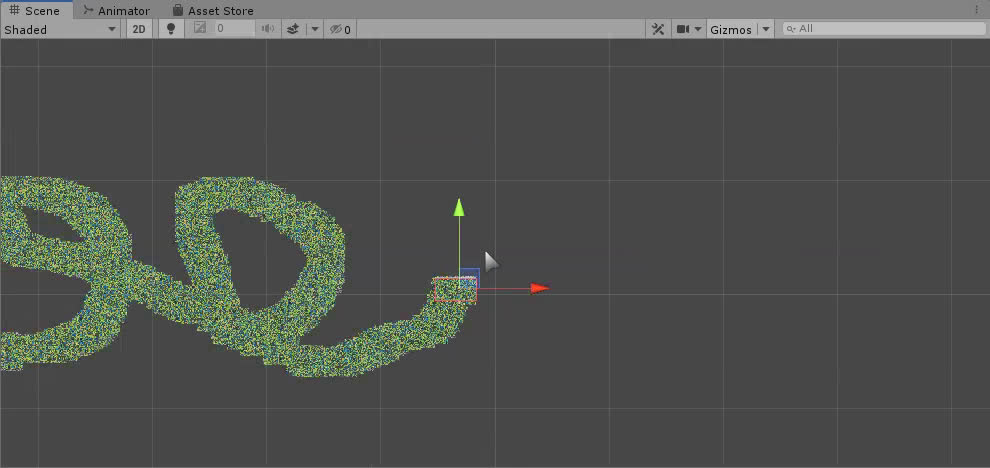Toggle scene lighting bulb icon
Screen dimensions: 990x468
171,29
